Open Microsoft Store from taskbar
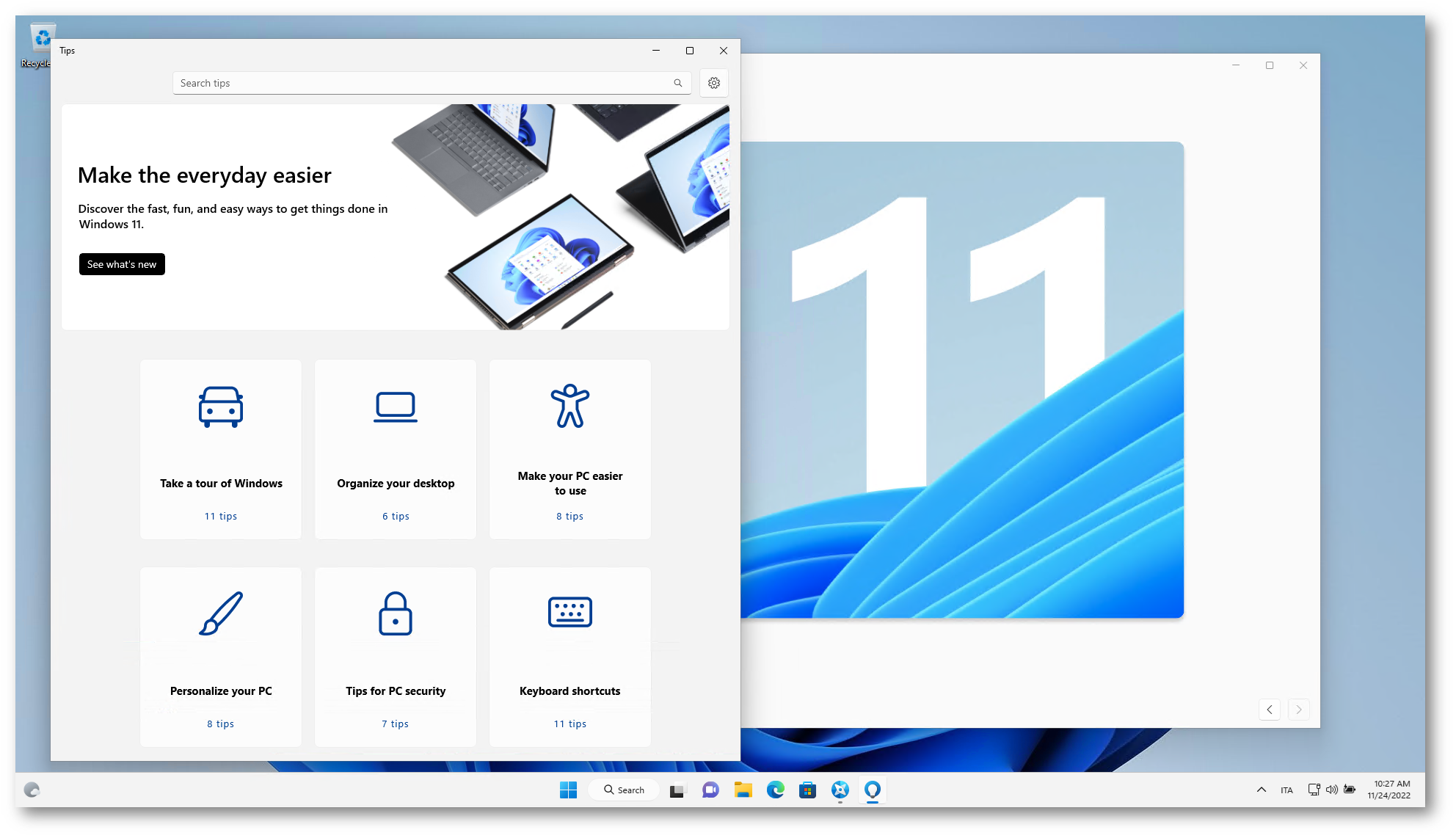1456x838 pixels. [x=808, y=790]
